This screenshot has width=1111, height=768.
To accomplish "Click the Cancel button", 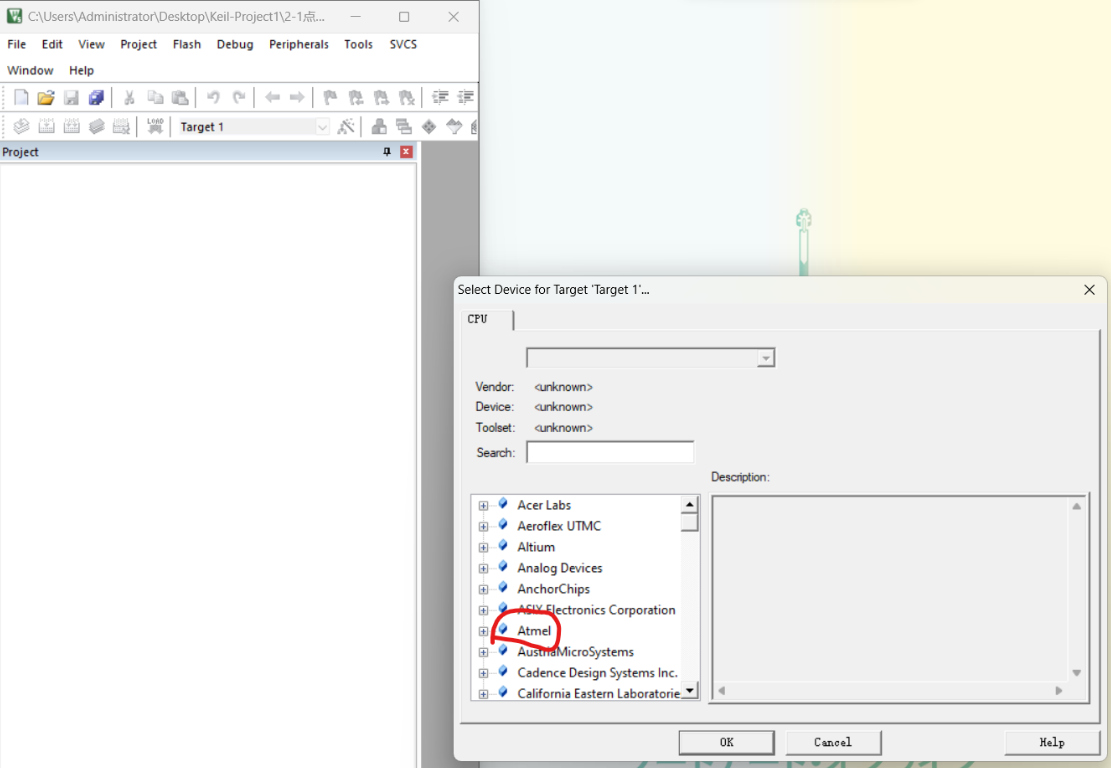I will coord(832,742).
